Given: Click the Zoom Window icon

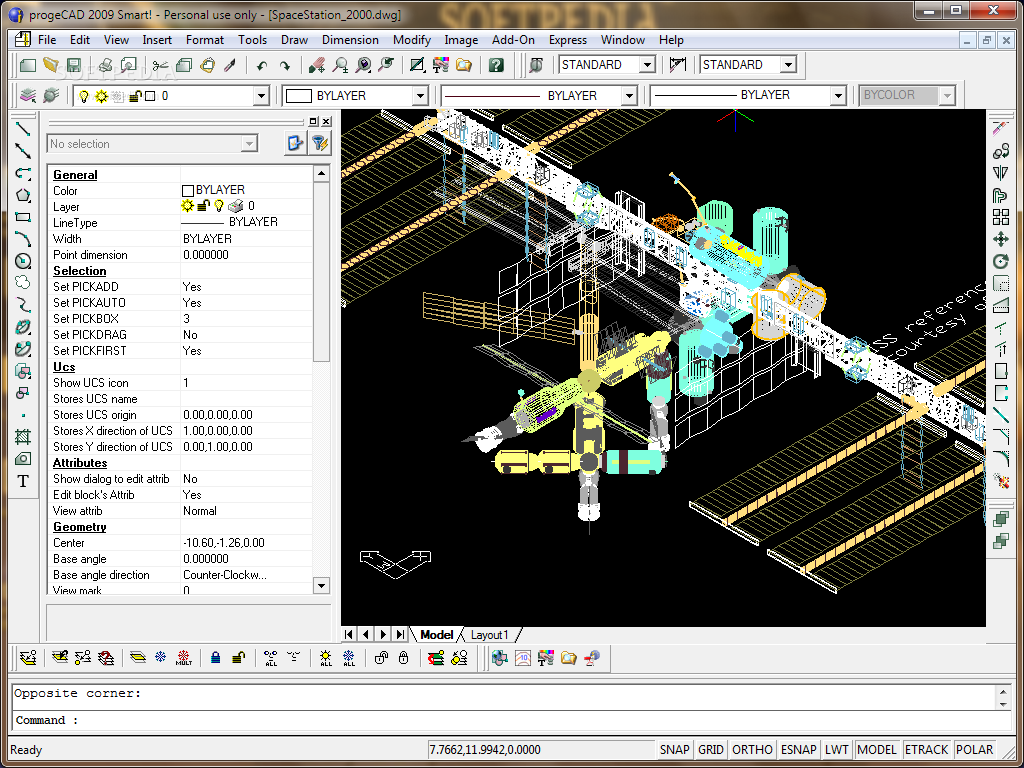Looking at the screenshot, I should coord(364,65).
